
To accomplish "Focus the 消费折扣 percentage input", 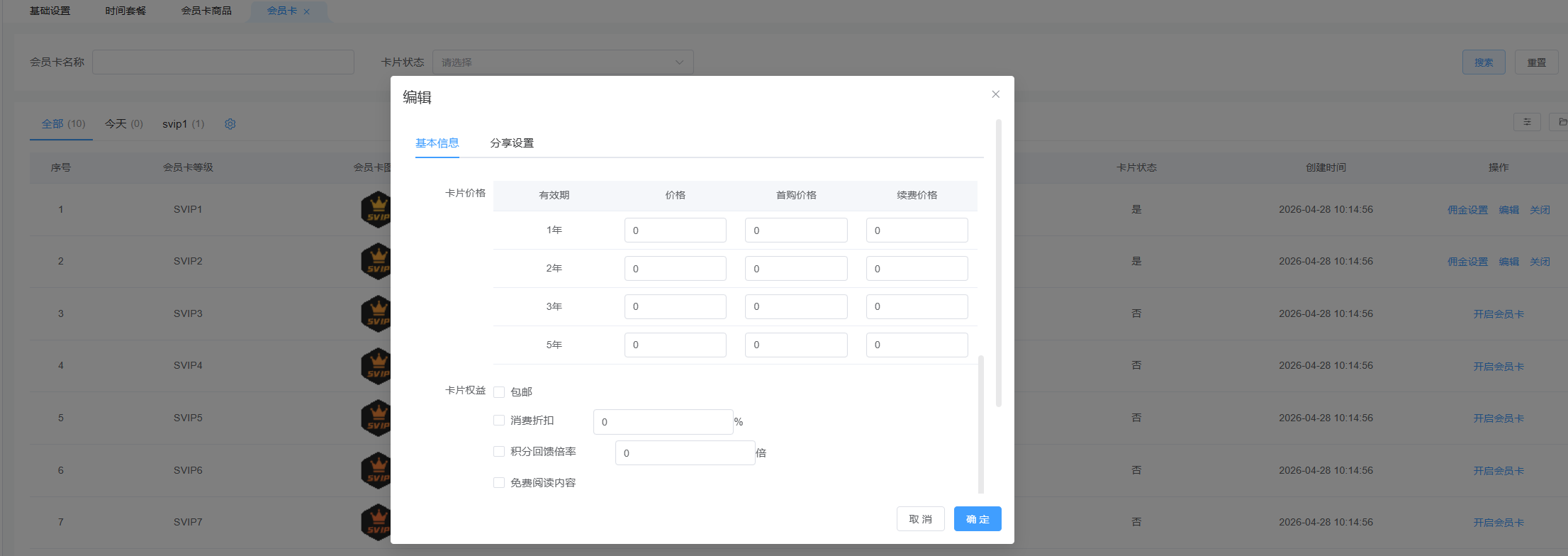I will tap(663, 422).
